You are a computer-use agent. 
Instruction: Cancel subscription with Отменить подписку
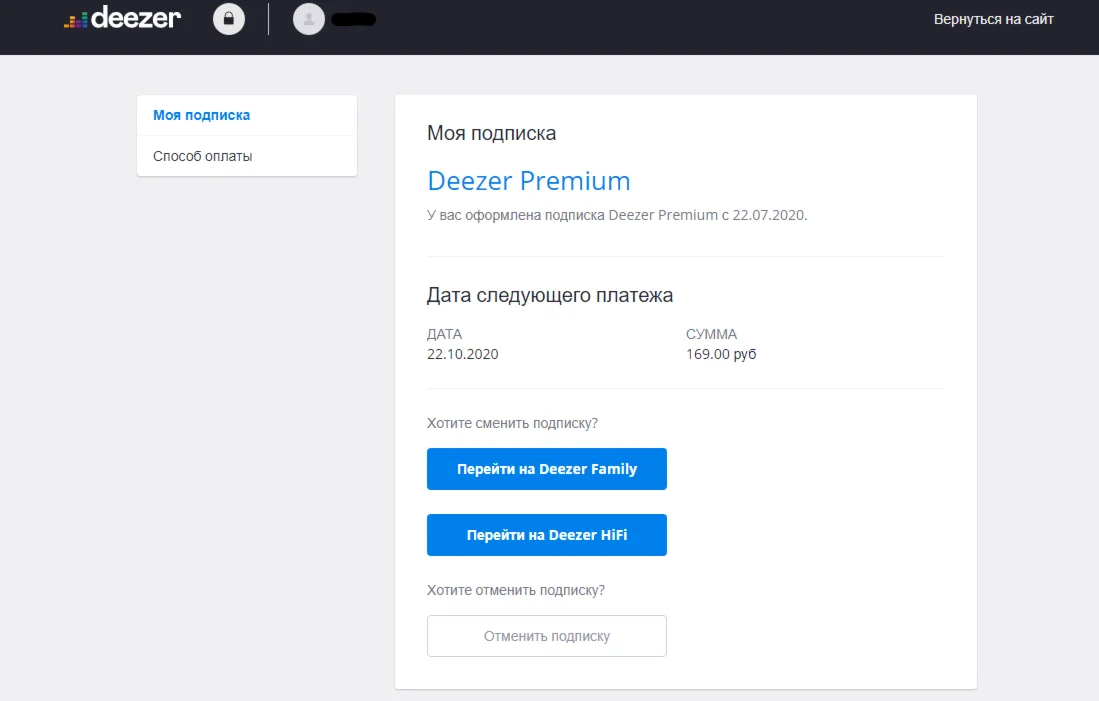(x=547, y=636)
